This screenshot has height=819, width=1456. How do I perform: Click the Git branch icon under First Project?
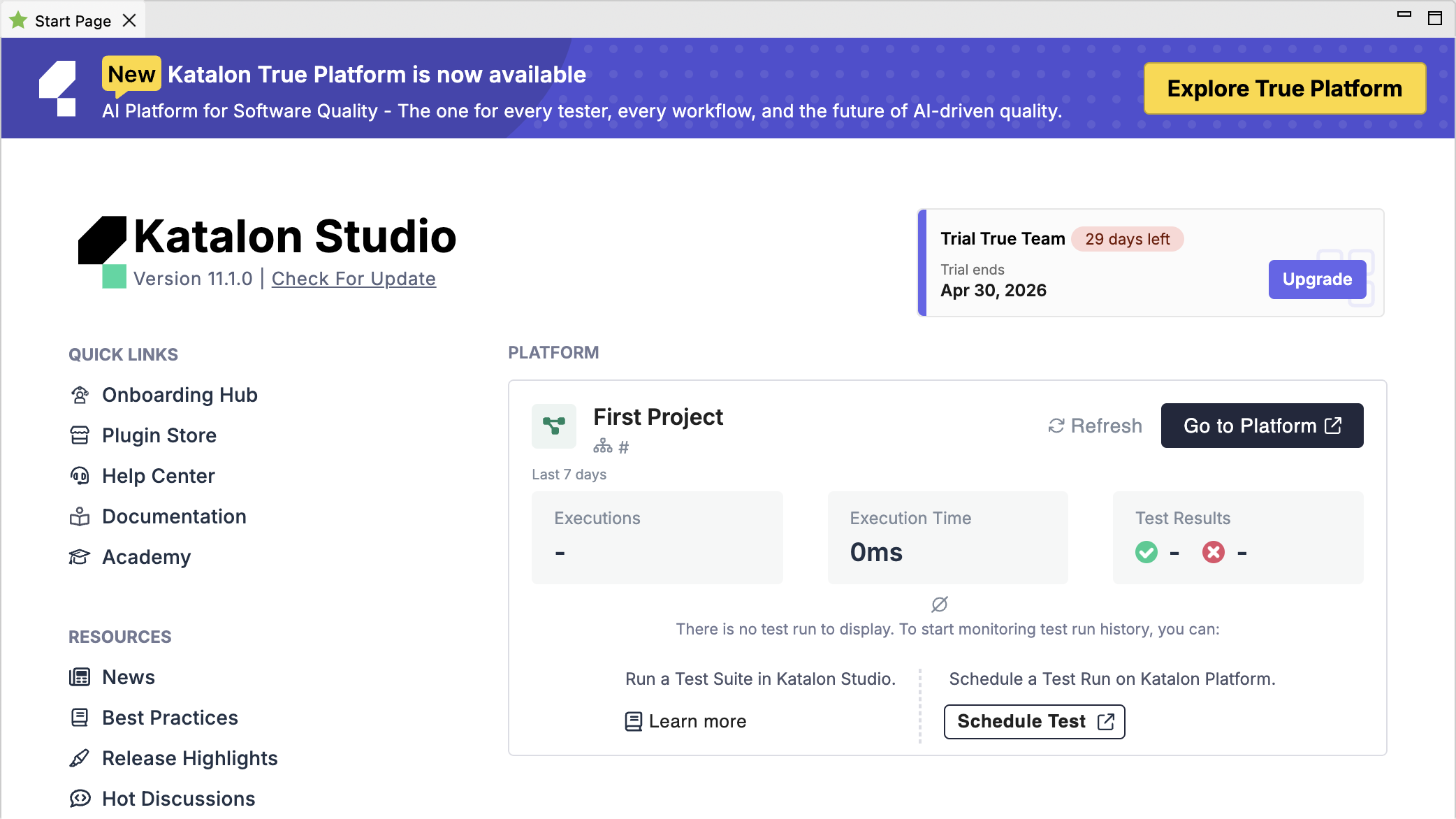602,447
